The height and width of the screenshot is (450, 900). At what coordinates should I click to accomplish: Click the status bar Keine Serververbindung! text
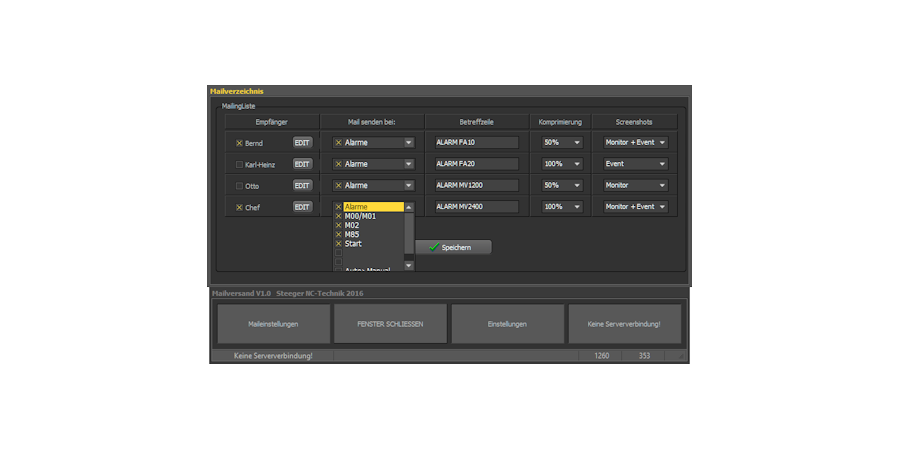click(x=273, y=356)
